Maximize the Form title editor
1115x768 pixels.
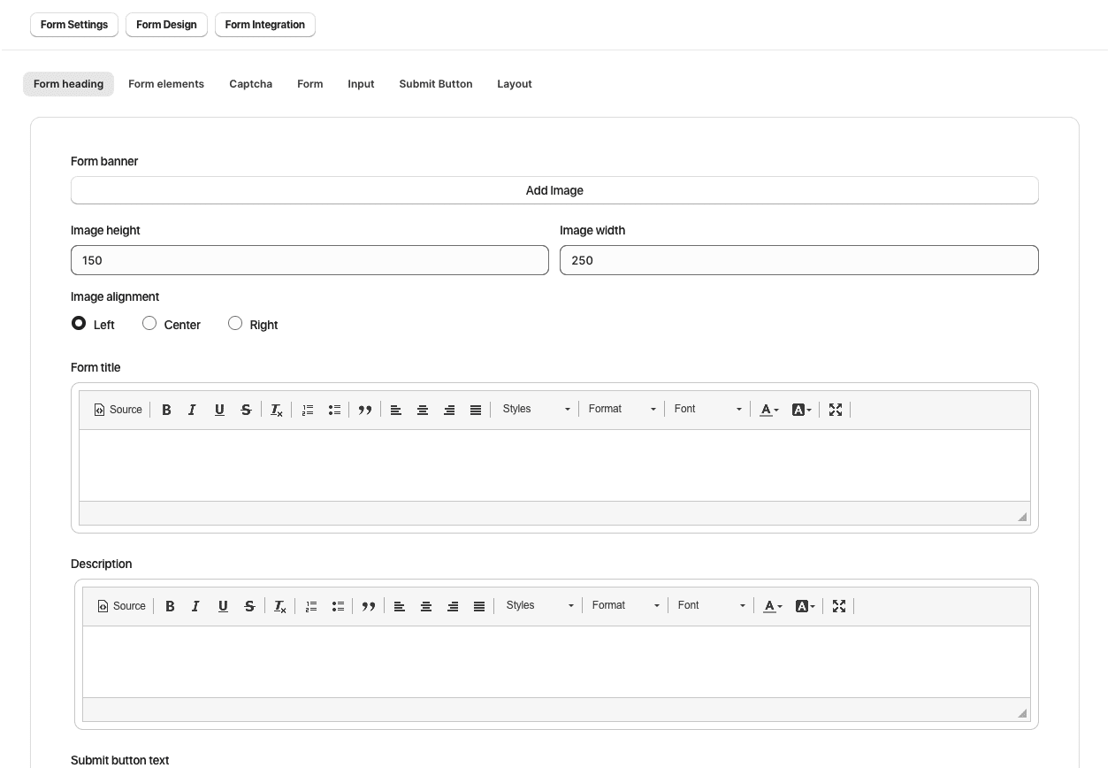point(836,410)
